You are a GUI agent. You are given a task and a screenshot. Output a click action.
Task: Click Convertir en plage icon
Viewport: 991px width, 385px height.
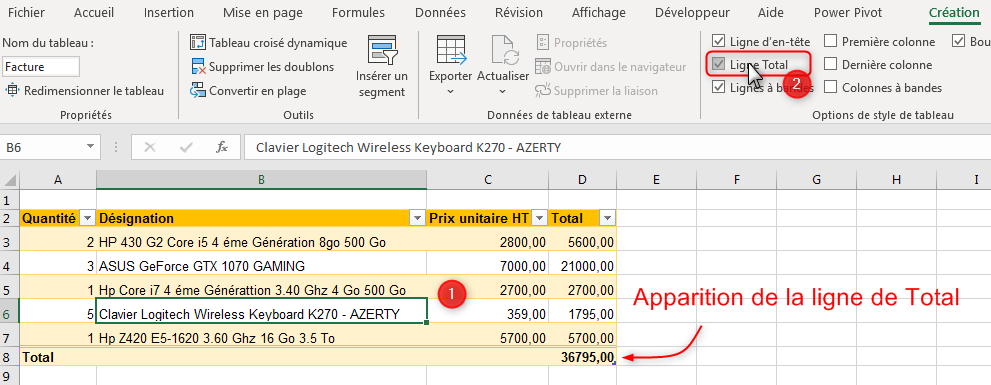pos(198,90)
